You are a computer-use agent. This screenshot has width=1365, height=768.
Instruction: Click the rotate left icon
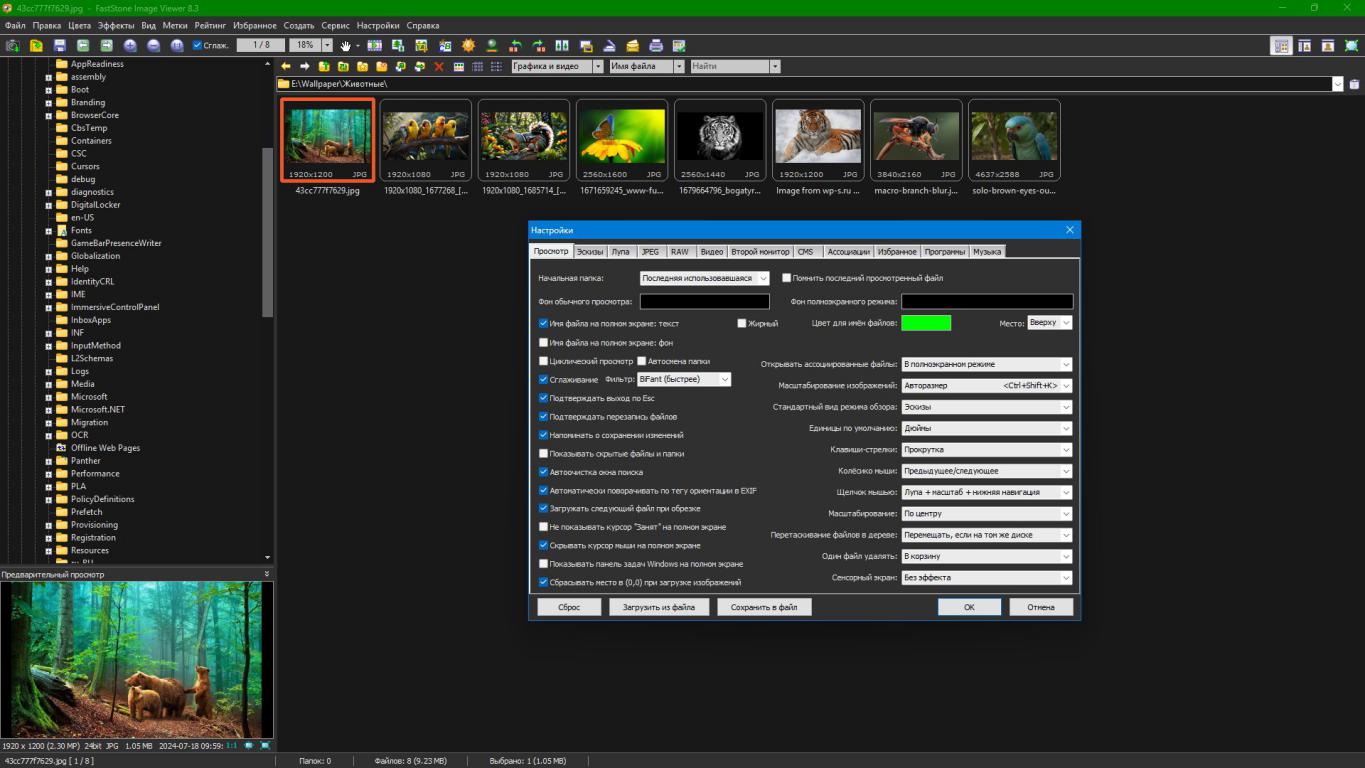point(515,46)
